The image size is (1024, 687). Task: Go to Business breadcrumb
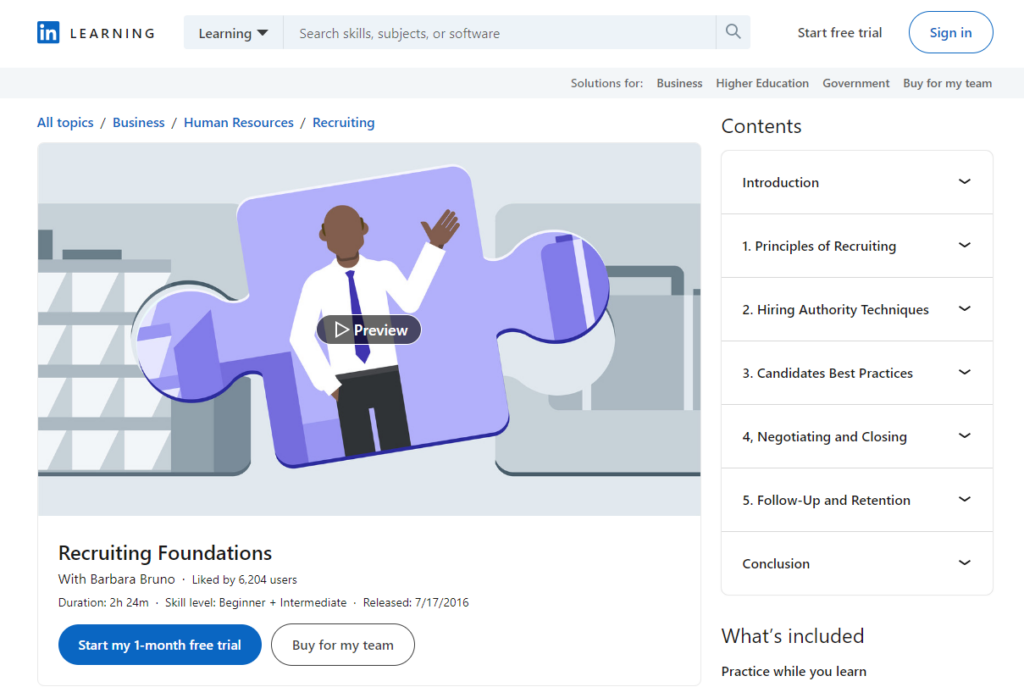(138, 122)
